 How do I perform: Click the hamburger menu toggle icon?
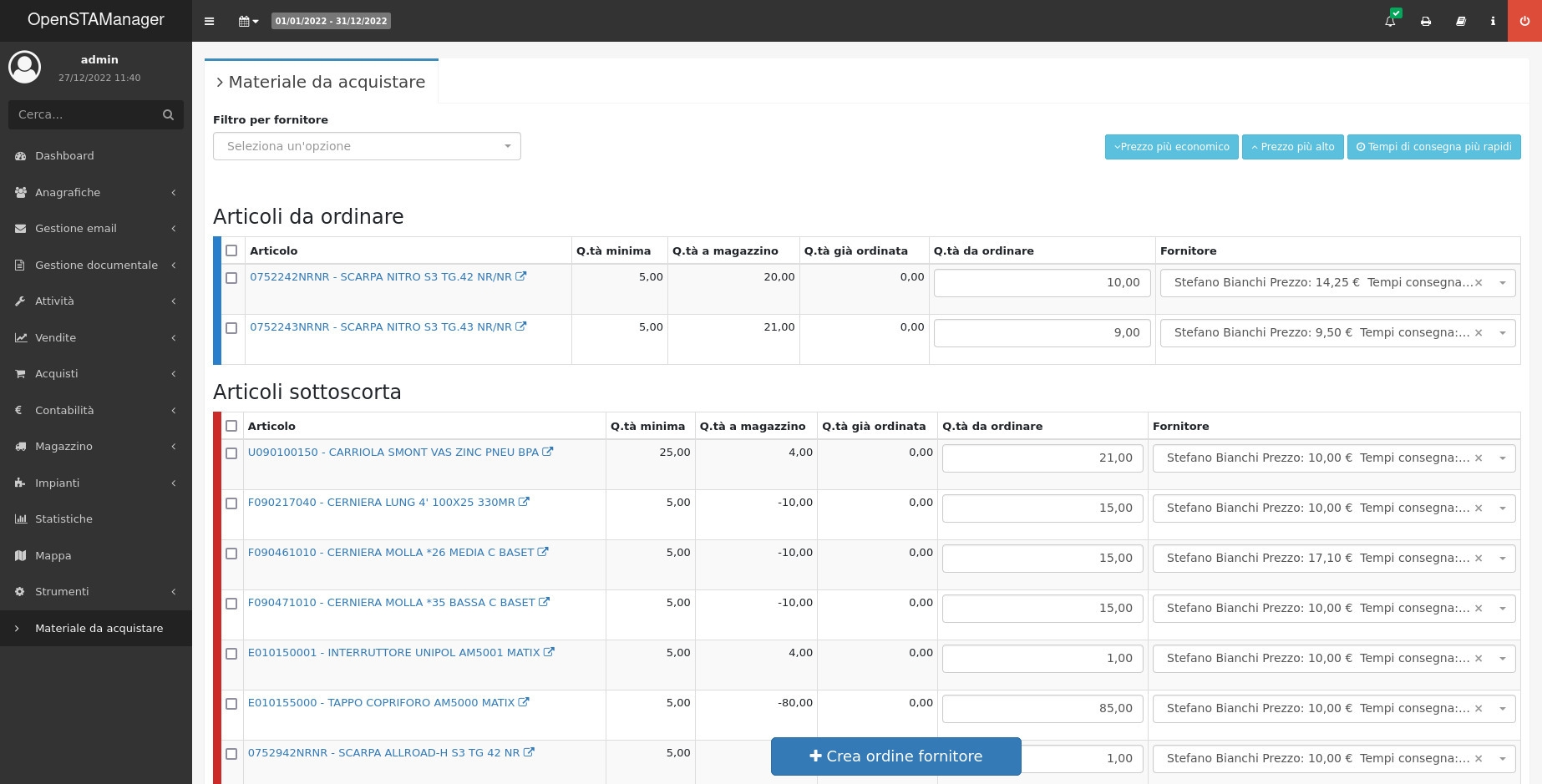pos(209,21)
